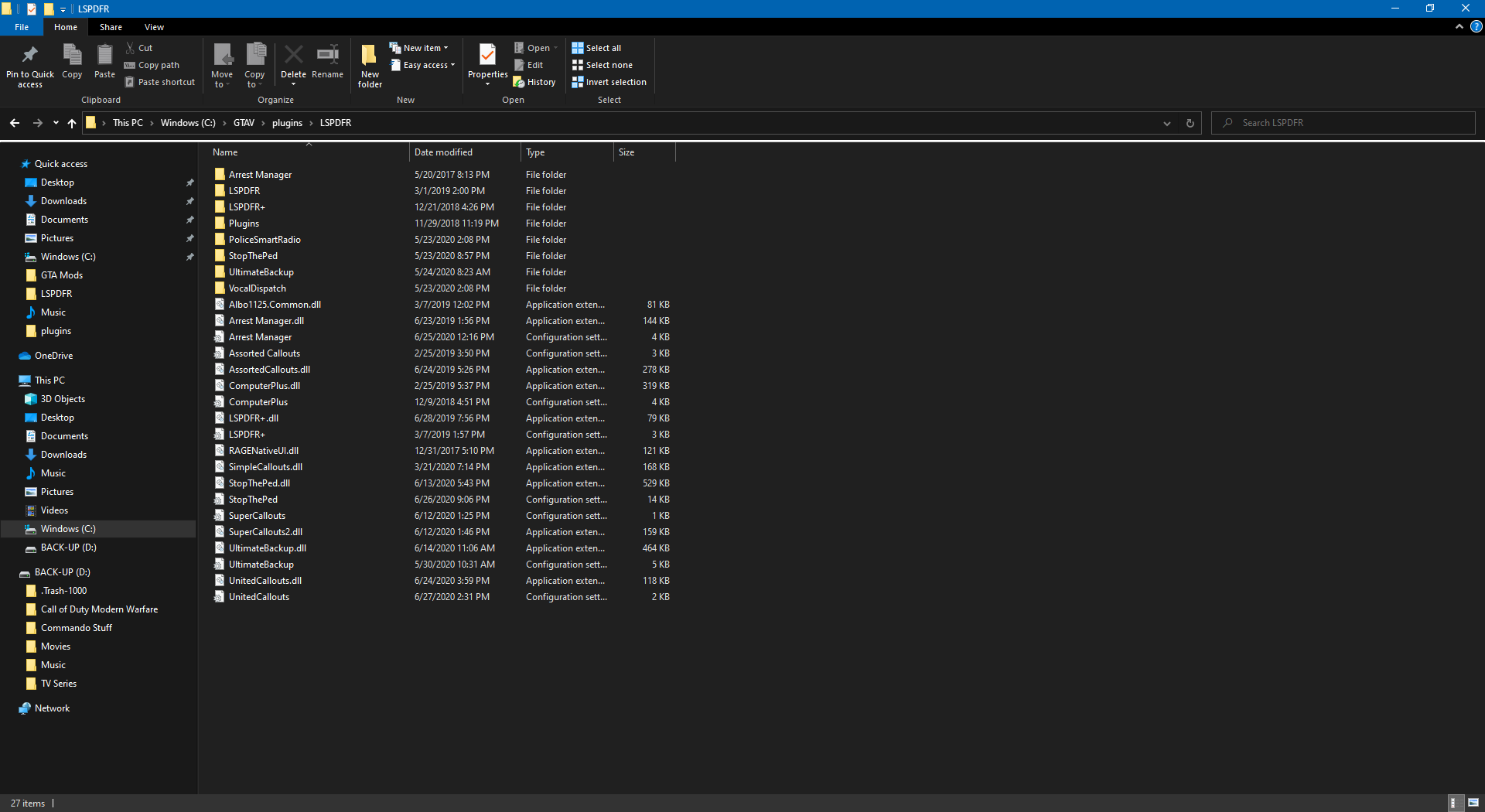
Task: Open file History from ribbon
Action: [x=534, y=82]
